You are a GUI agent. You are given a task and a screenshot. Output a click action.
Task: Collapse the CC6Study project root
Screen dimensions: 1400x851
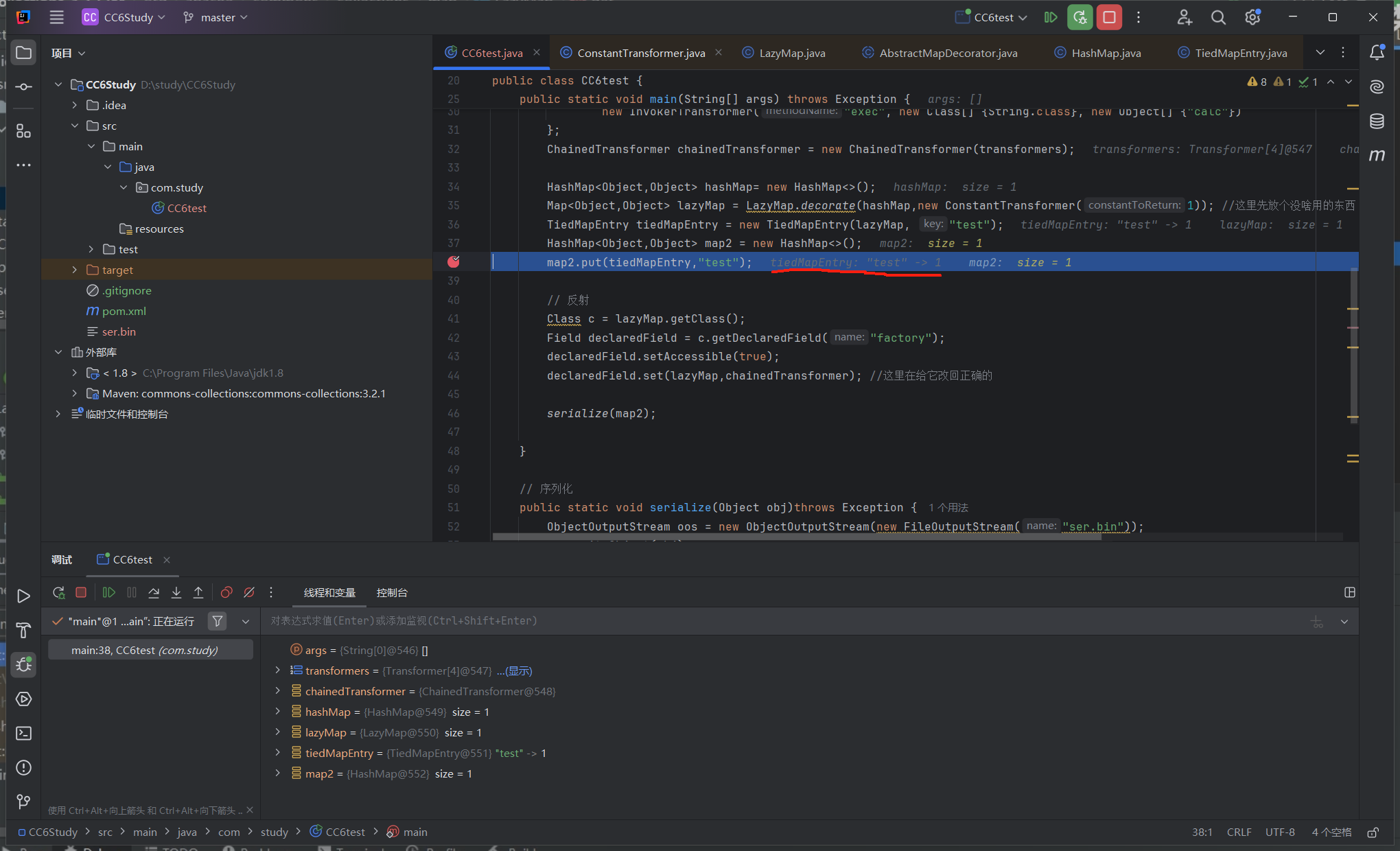(58, 84)
